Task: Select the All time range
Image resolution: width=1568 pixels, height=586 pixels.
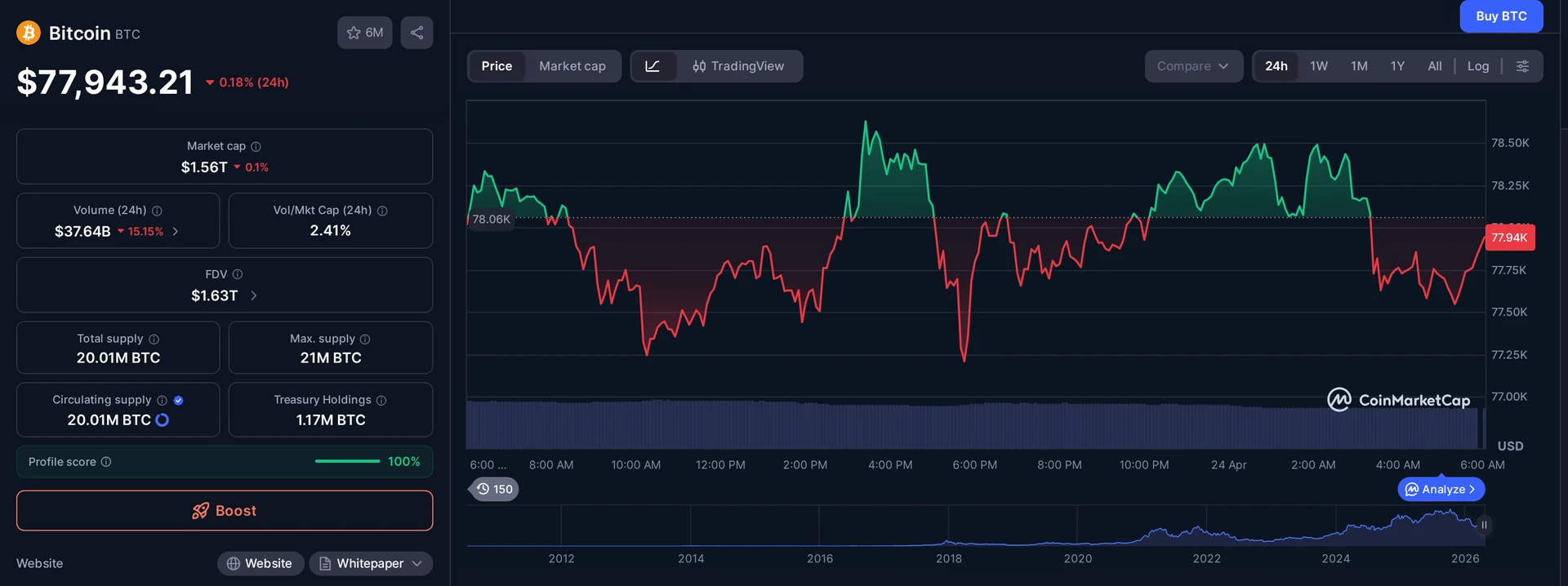Action: 1435,66
